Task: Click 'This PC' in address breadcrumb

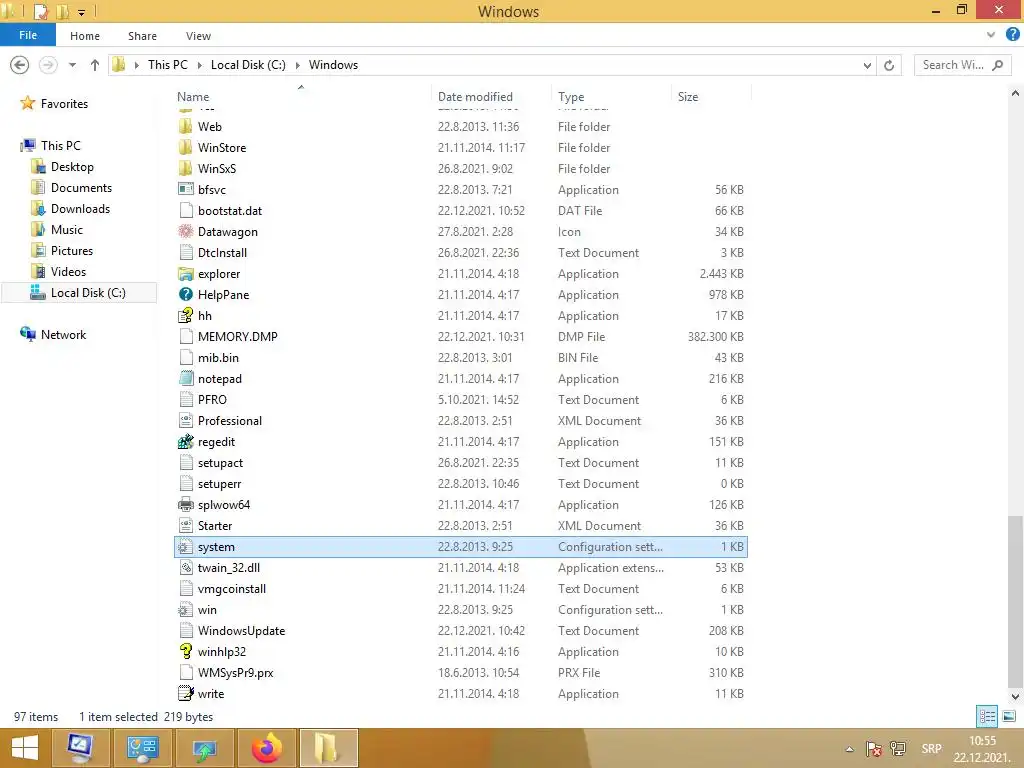Action: [167, 65]
